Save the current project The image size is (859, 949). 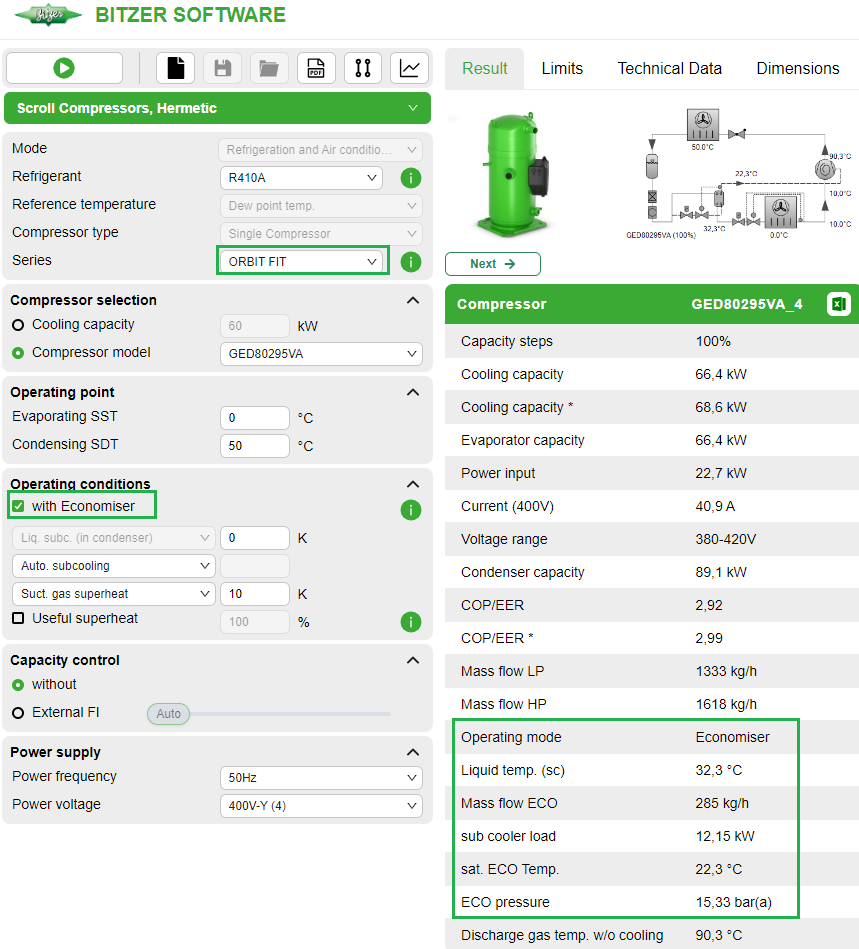click(222, 68)
